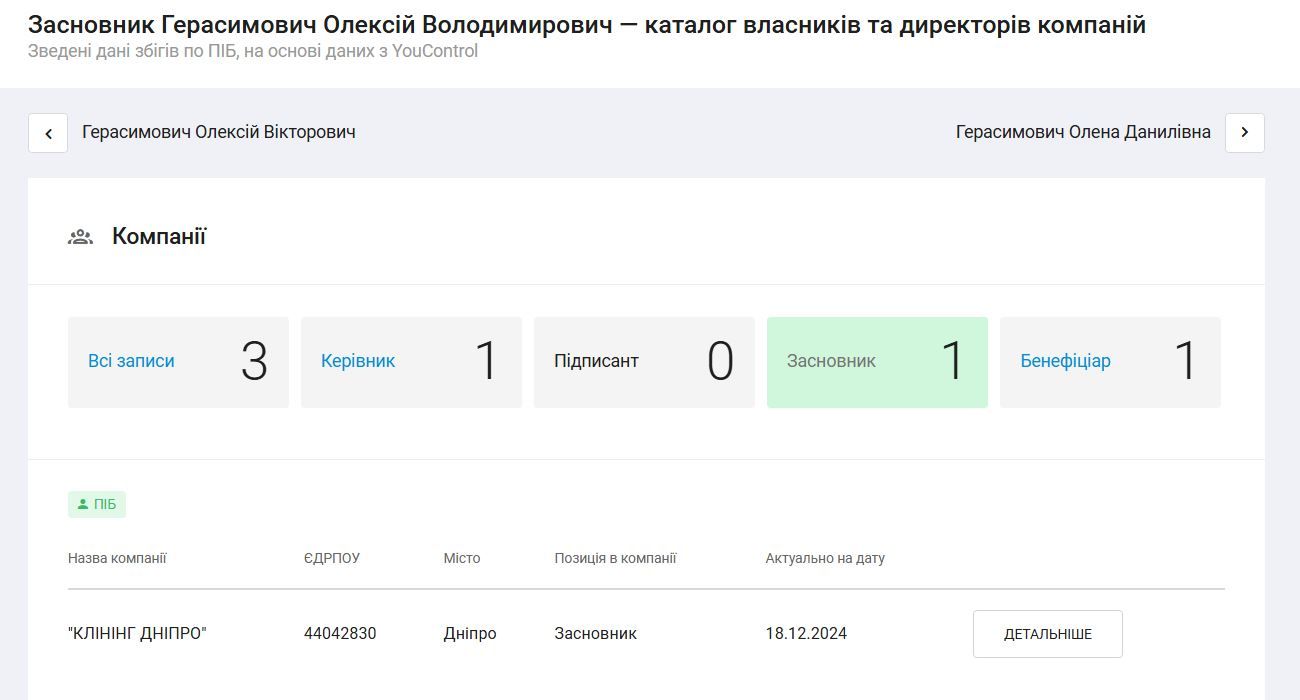Viewport: 1300px width, 700px height.
Task: Navigate to Герасимович Олена Данилівна profile
Action: tap(1083, 131)
